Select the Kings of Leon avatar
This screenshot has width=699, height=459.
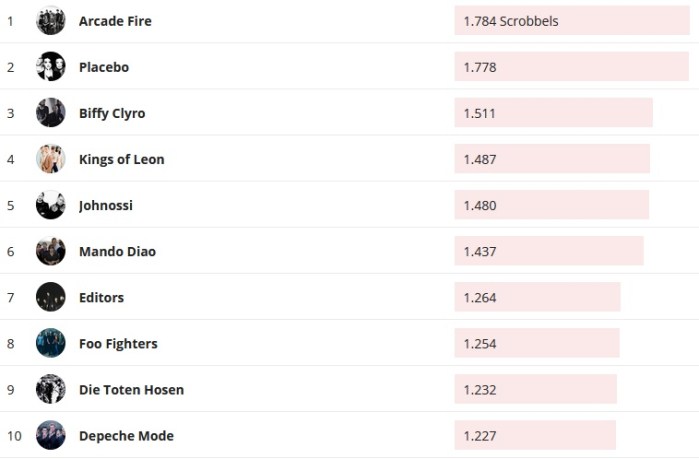[x=50, y=159]
